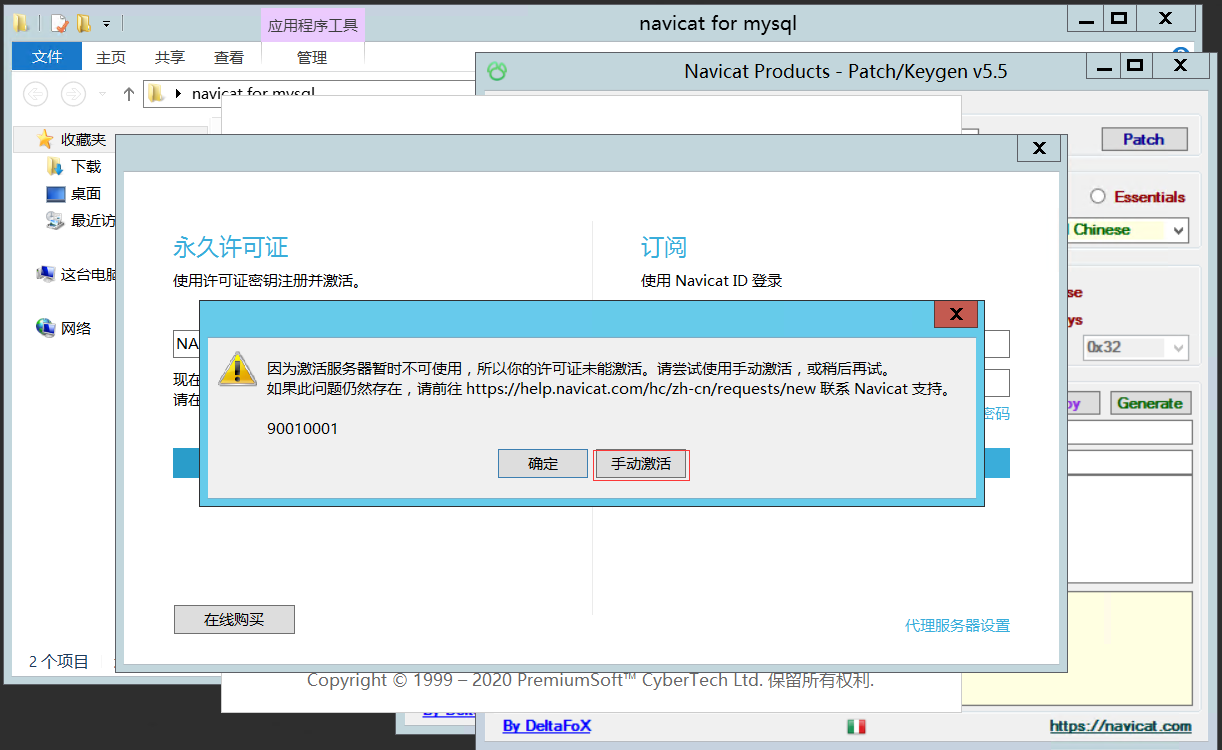Click Explorer back navigation arrow

[x=35, y=94]
